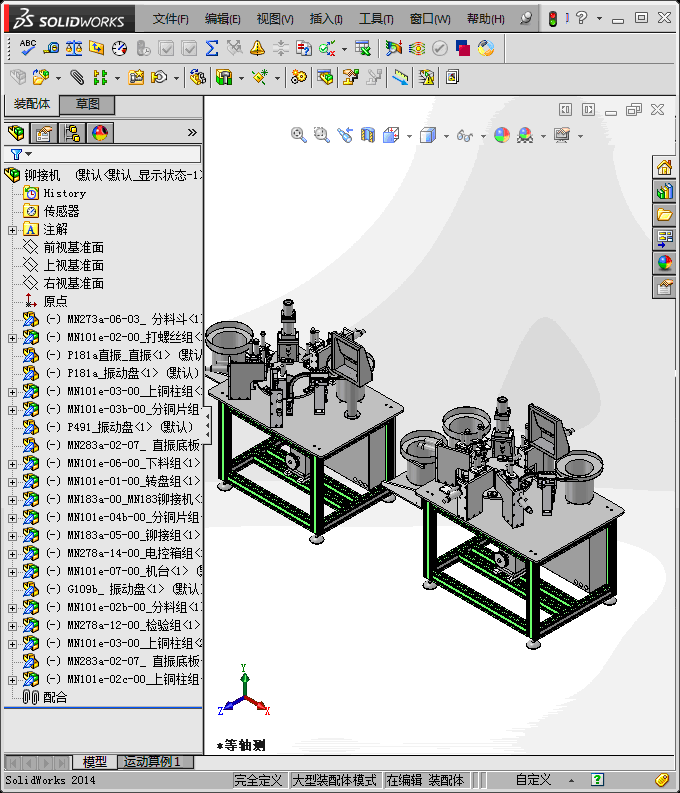
Task: Open the 编辑(E) menu
Action: (x=222, y=19)
